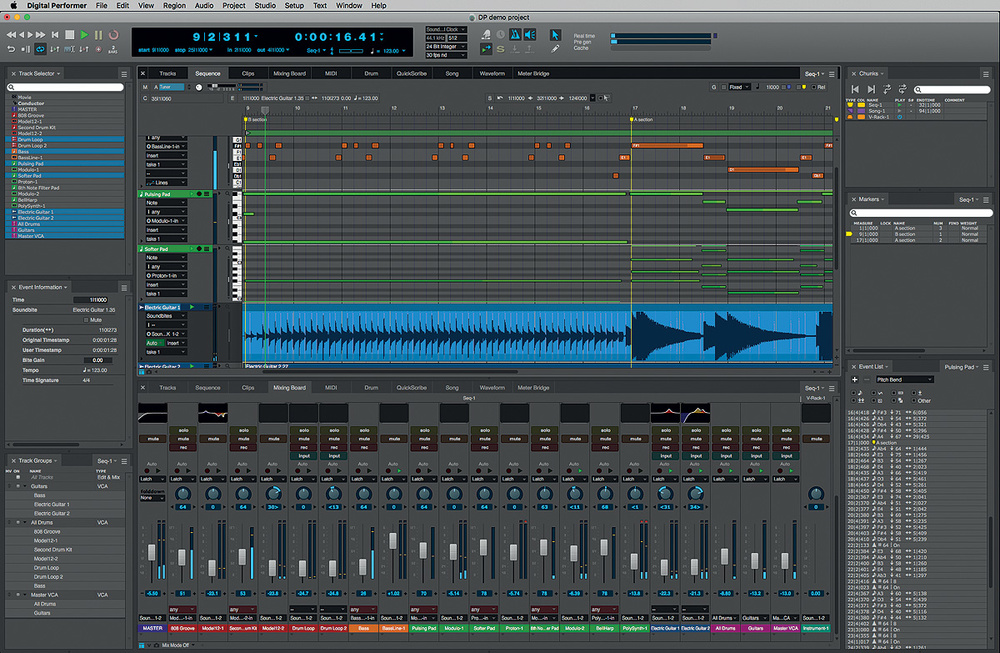Mute the MASTER mixer channel
Viewport: 1000px width, 653px height.
click(153, 439)
